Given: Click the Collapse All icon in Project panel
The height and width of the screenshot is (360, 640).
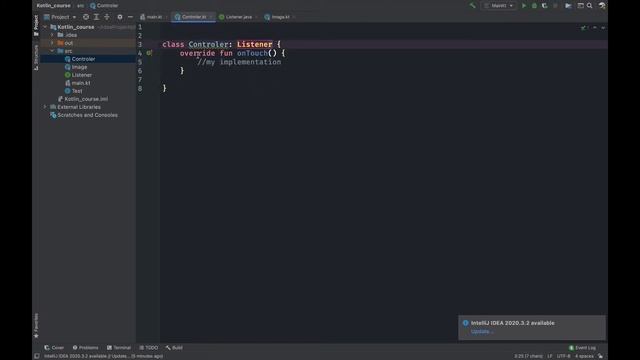Looking at the screenshot, I should (107, 17).
